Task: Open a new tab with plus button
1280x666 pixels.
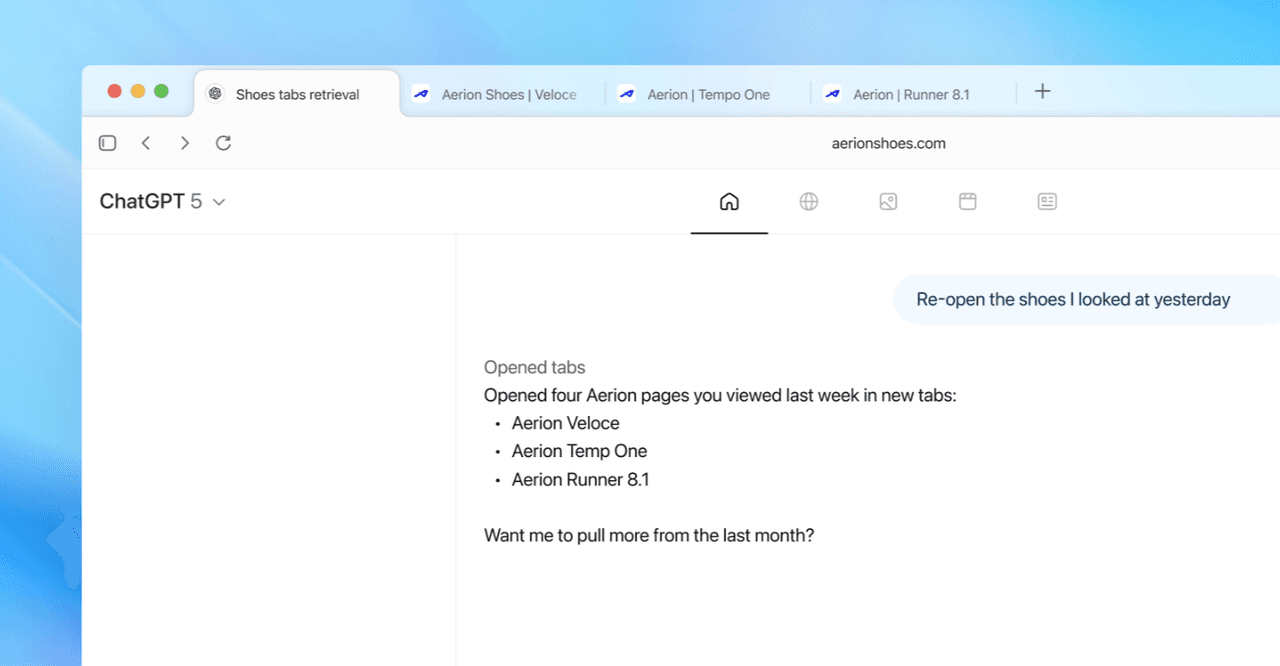Action: 1042,92
